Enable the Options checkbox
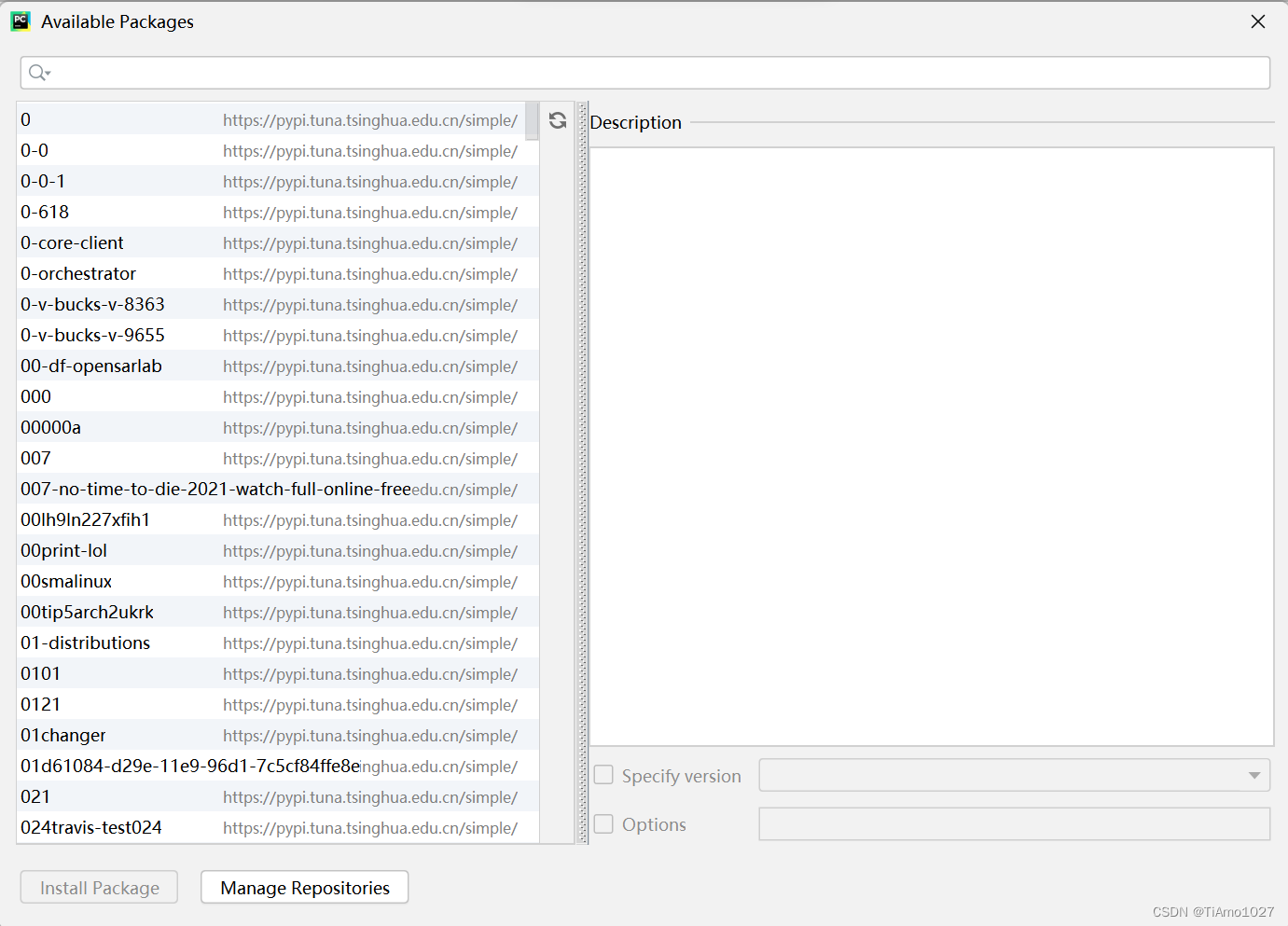Screen dimensions: 1288x926 [x=603, y=823]
